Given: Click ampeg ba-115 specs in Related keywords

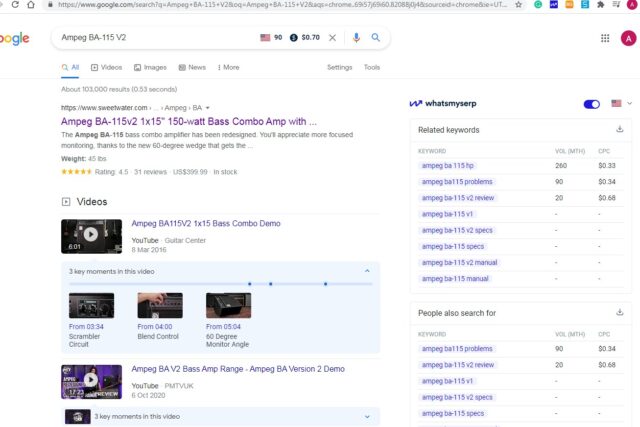Looking at the screenshot, I should (x=453, y=246).
